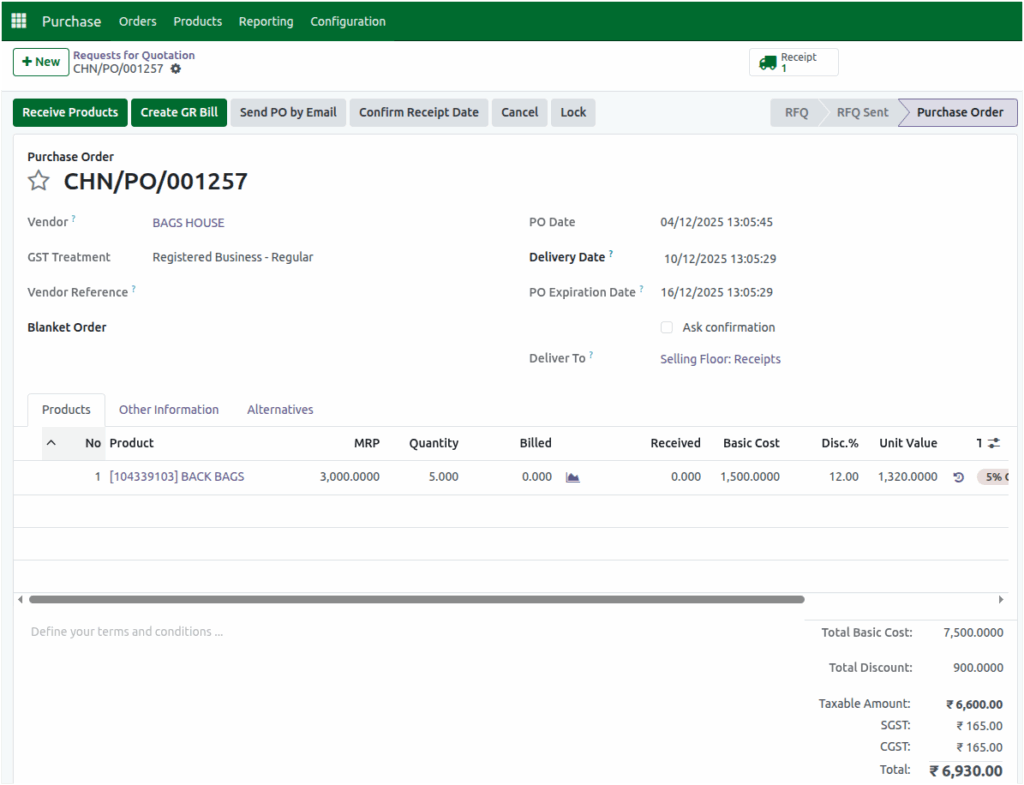Switch to the Other Information tab
This screenshot has height=785, width=1024.
[x=168, y=409]
